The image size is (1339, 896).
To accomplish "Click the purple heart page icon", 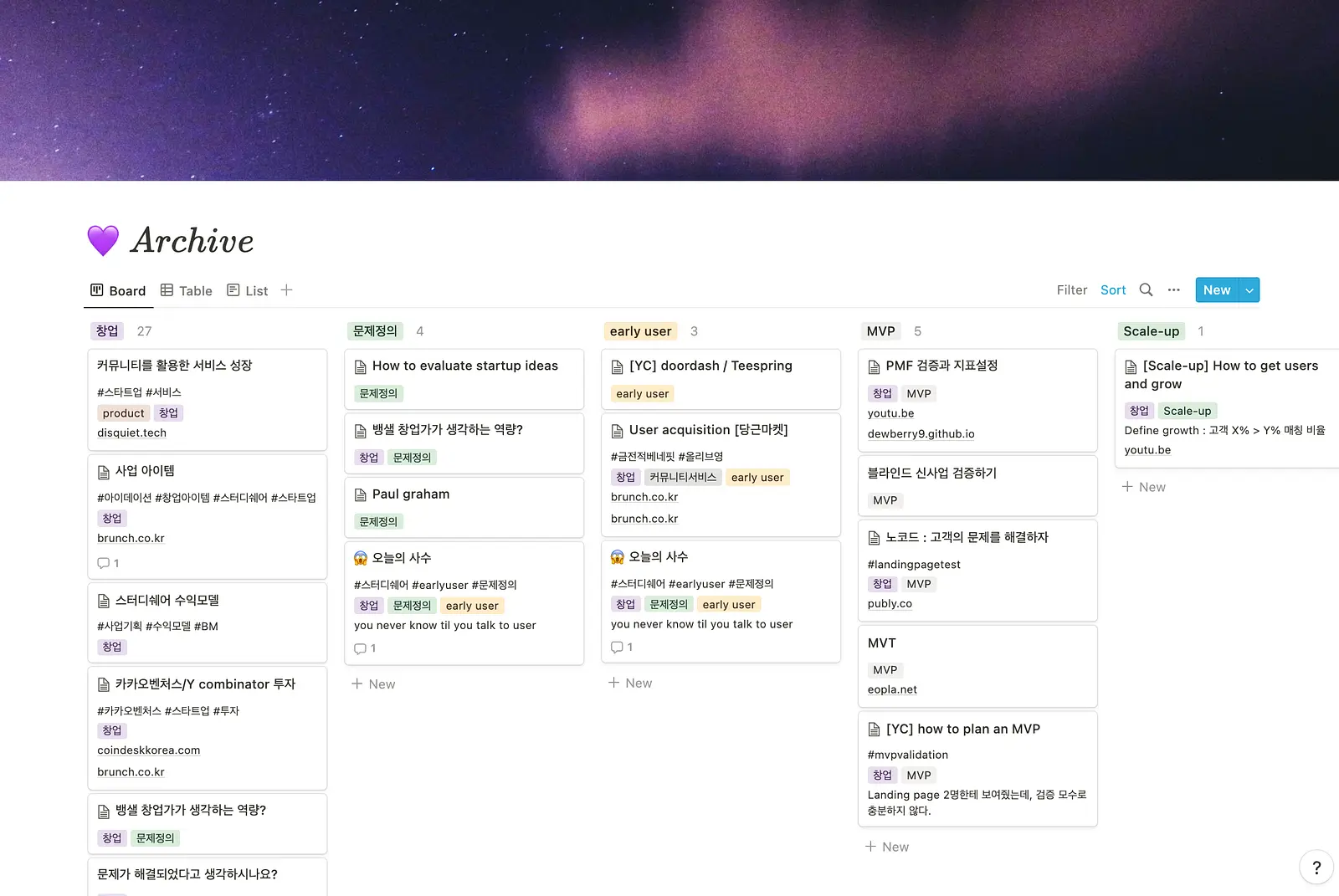I will (x=103, y=241).
